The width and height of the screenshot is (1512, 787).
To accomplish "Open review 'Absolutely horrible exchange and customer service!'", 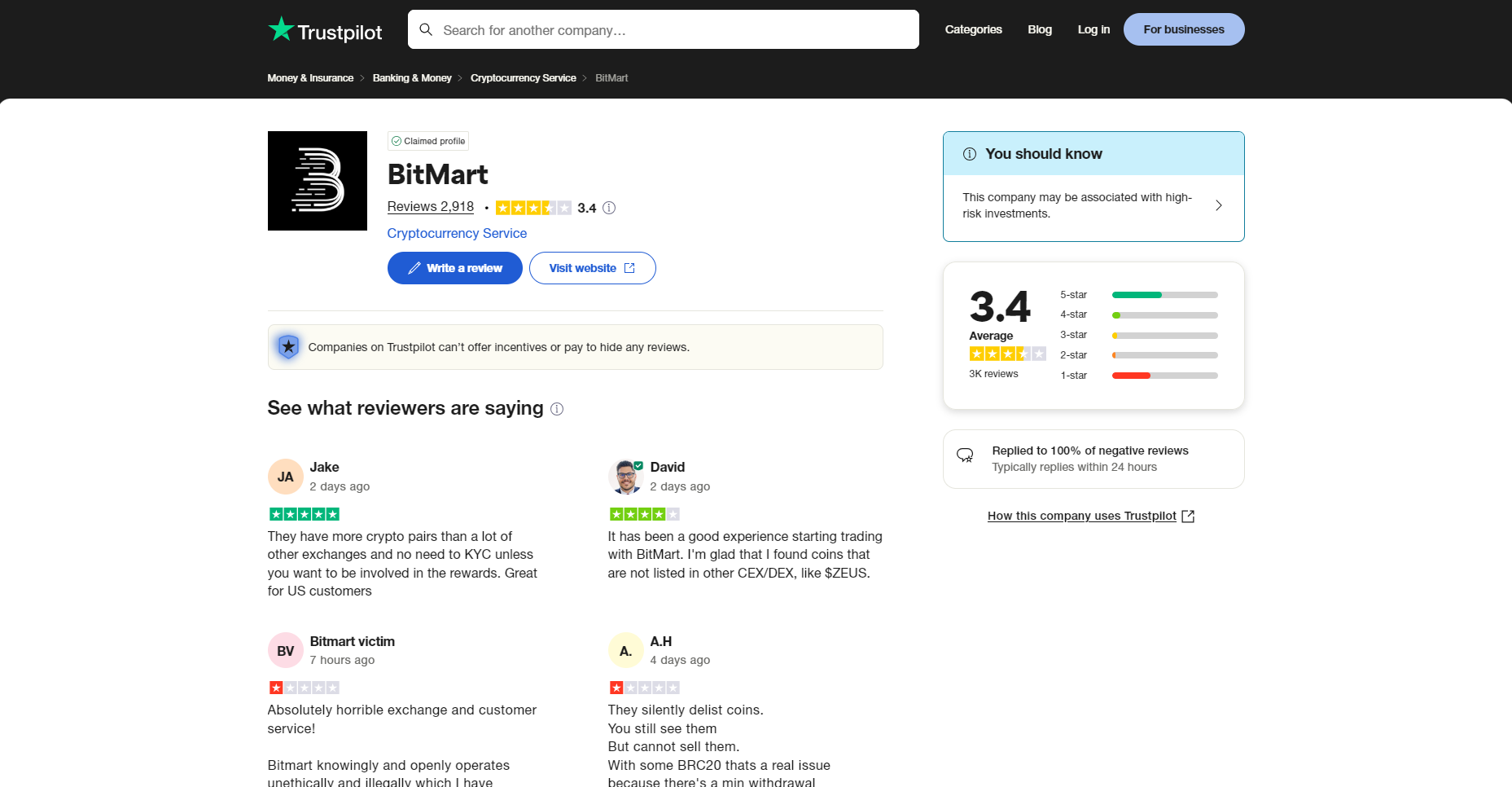I will [402, 719].
